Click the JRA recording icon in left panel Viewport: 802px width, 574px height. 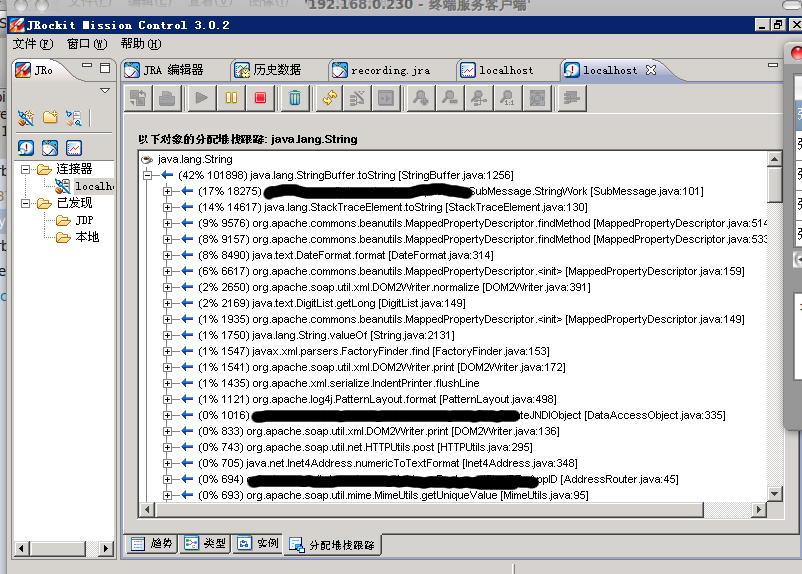tap(50, 148)
